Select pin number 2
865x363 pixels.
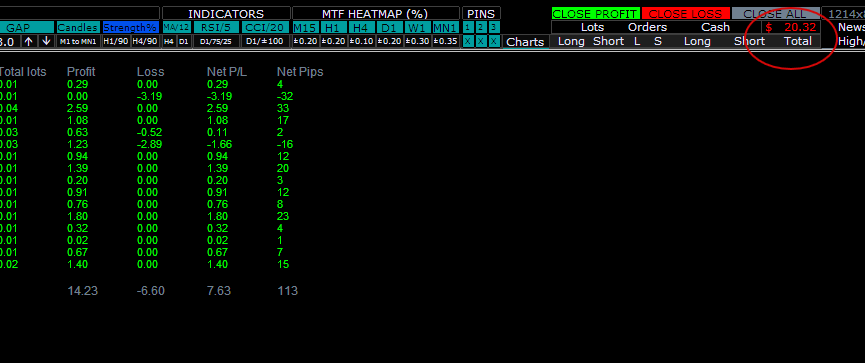pyautogui.click(x=481, y=27)
